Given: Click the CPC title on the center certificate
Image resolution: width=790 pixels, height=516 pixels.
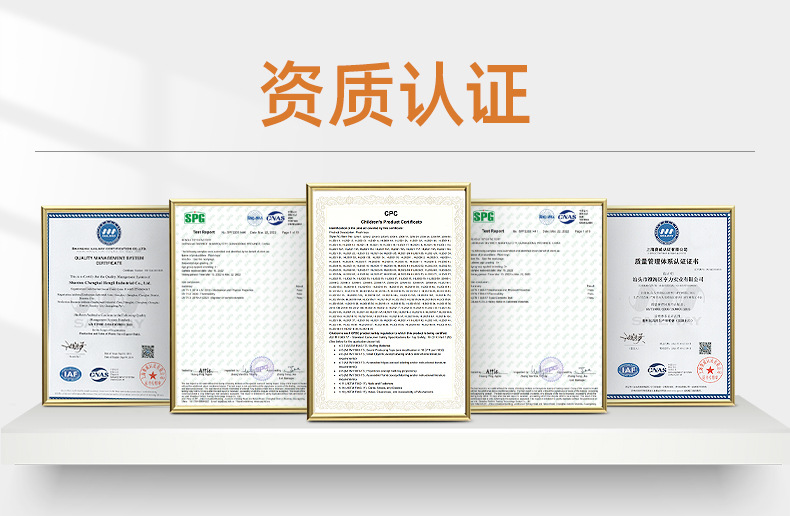Looking at the screenshot, I should (391, 213).
